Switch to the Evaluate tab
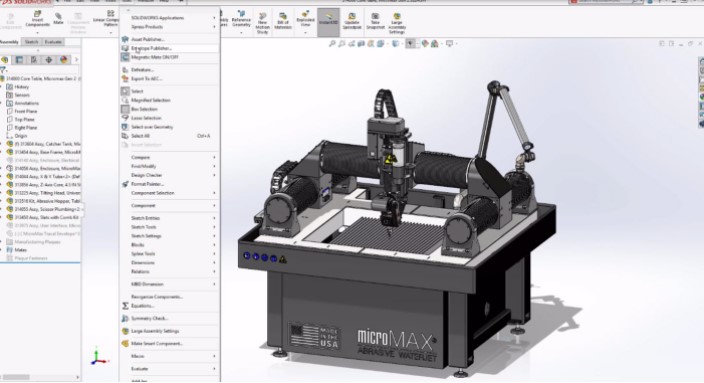 (x=53, y=42)
